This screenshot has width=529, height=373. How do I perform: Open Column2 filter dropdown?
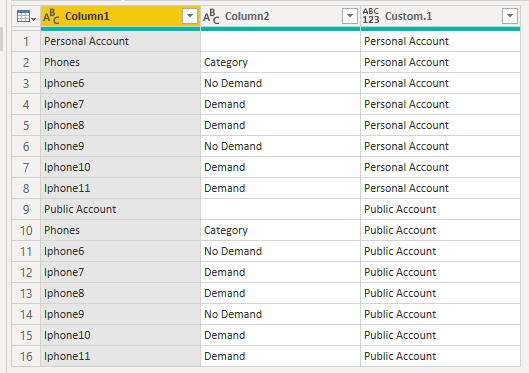pos(350,16)
